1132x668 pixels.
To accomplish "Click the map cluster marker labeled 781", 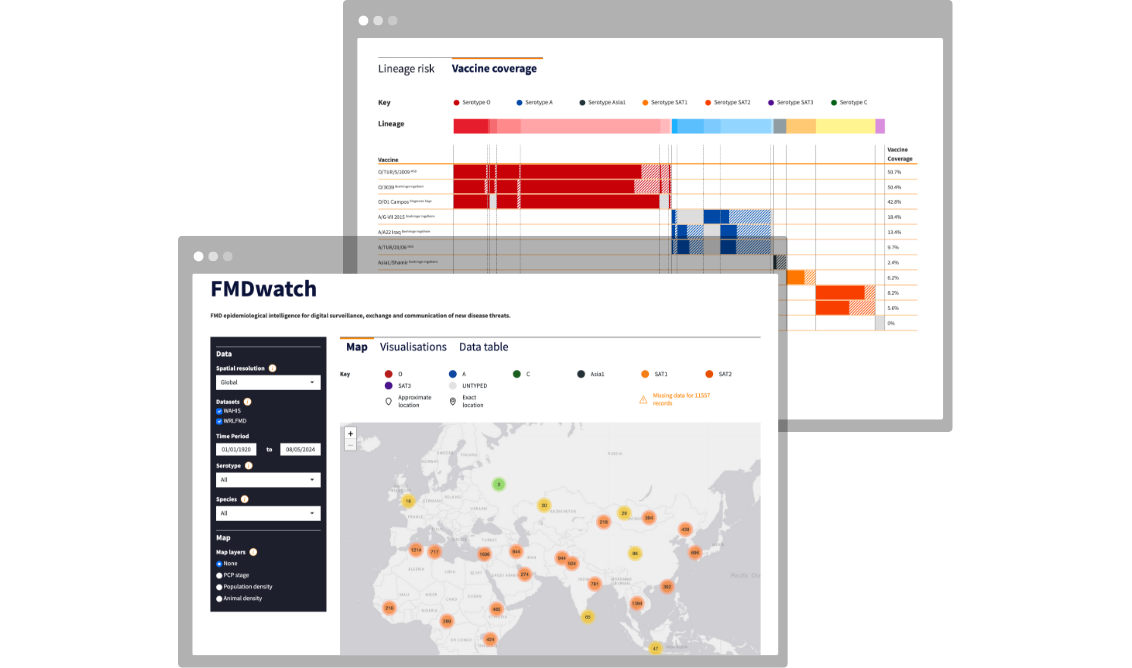I will click(594, 584).
